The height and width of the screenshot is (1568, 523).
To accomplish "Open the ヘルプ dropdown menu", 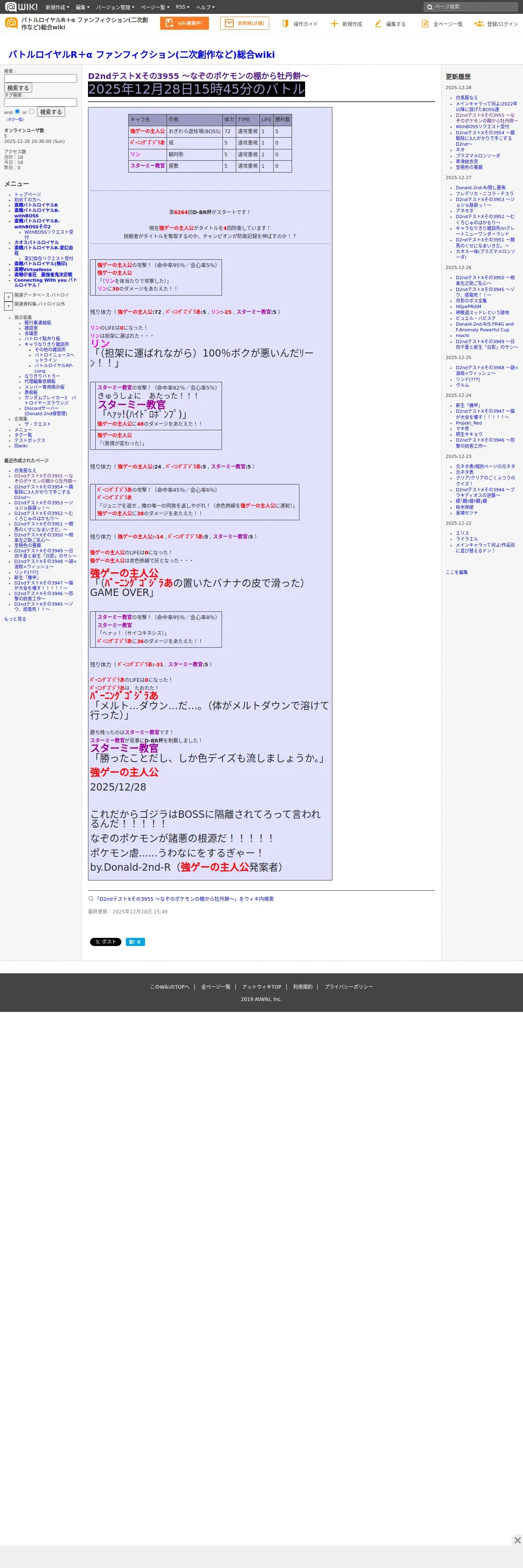I will pyautogui.click(x=205, y=7).
